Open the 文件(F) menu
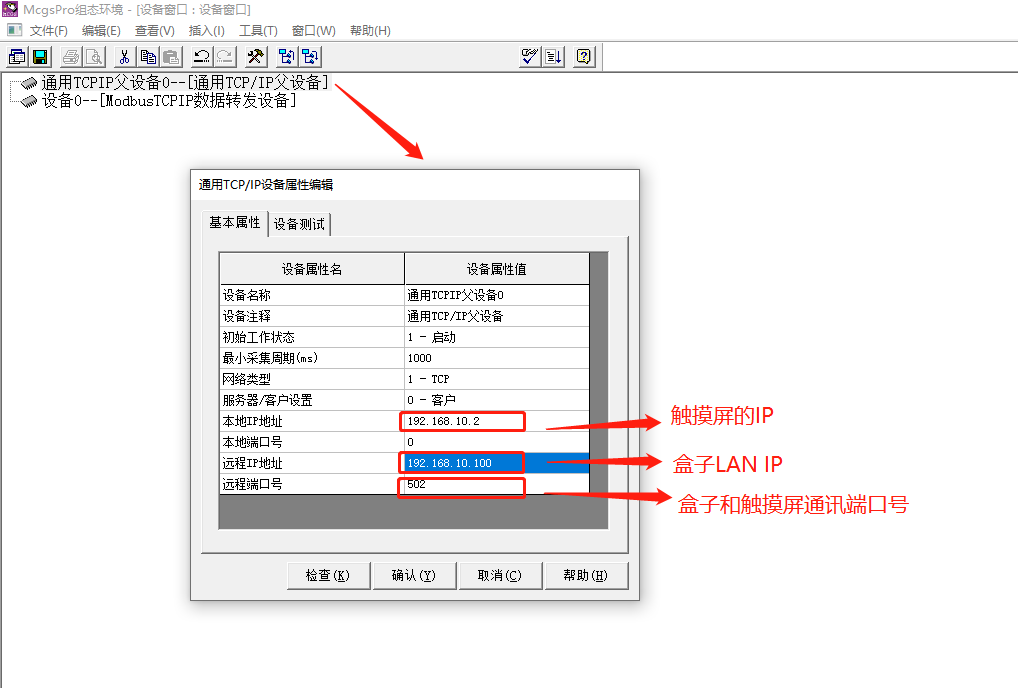1018x688 pixels. [48, 31]
